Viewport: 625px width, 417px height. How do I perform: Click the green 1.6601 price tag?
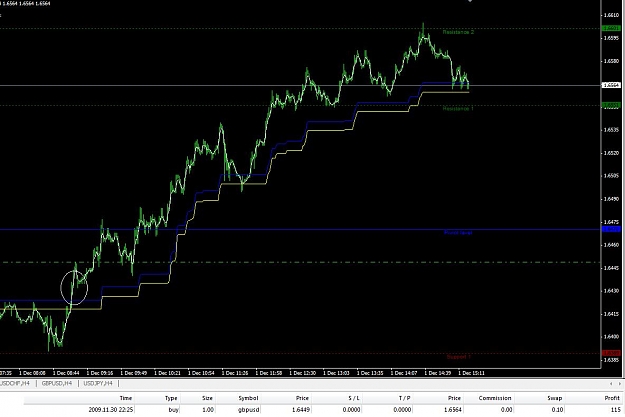click(x=611, y=28)
